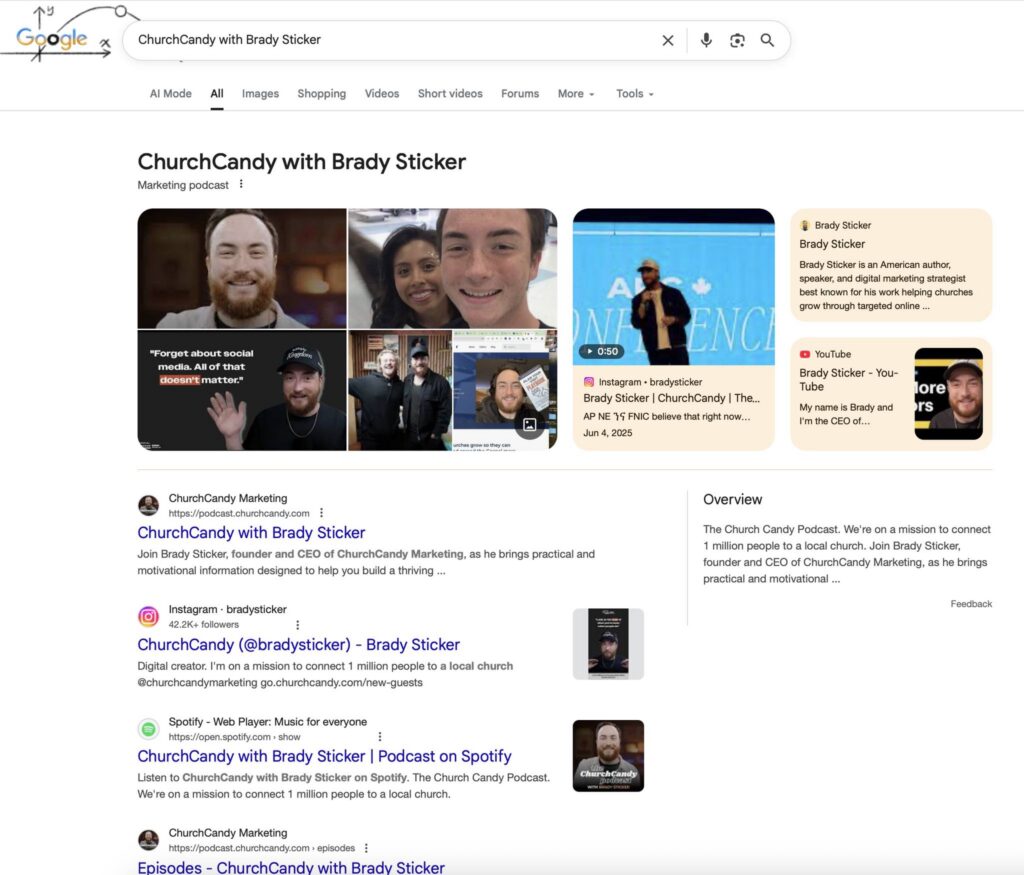Click inside the Google search input field
This screenshot has width=1024, height=875.
point(390,40)
